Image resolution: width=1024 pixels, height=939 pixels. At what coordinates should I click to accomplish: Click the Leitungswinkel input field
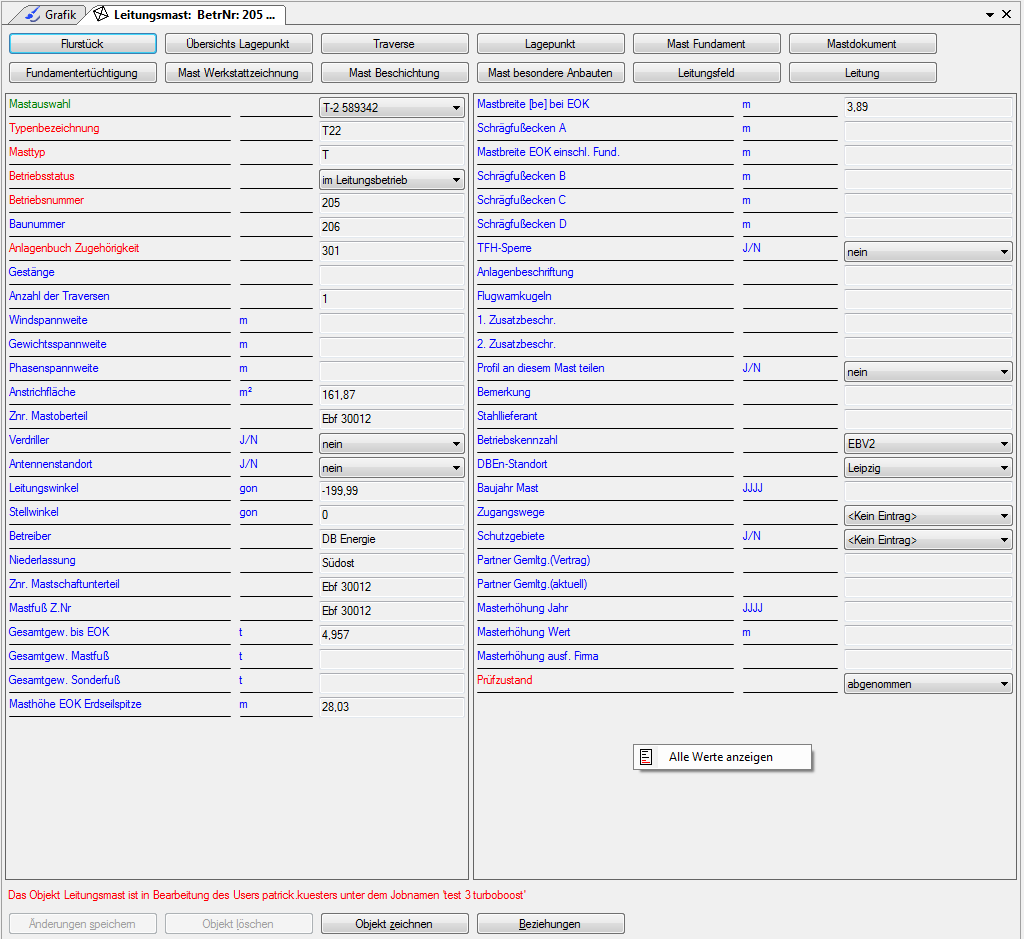391,491
